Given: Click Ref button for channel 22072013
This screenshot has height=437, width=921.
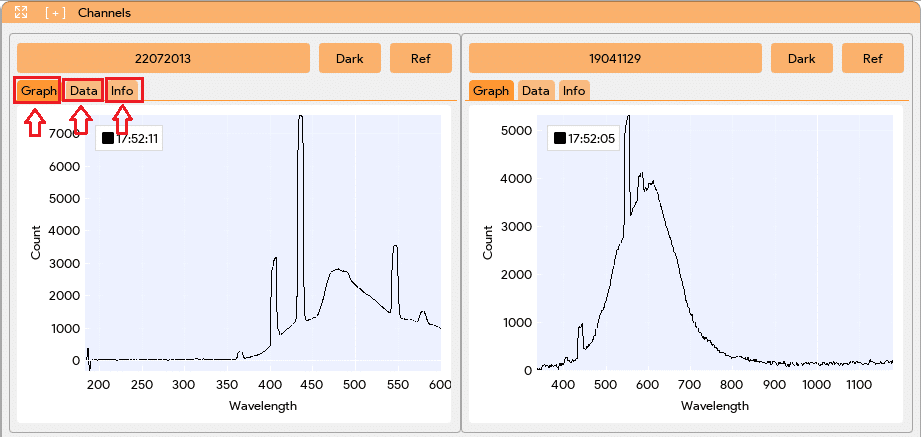Looking at the screenshot, I should pyautogui.click(x=421, y=58).
